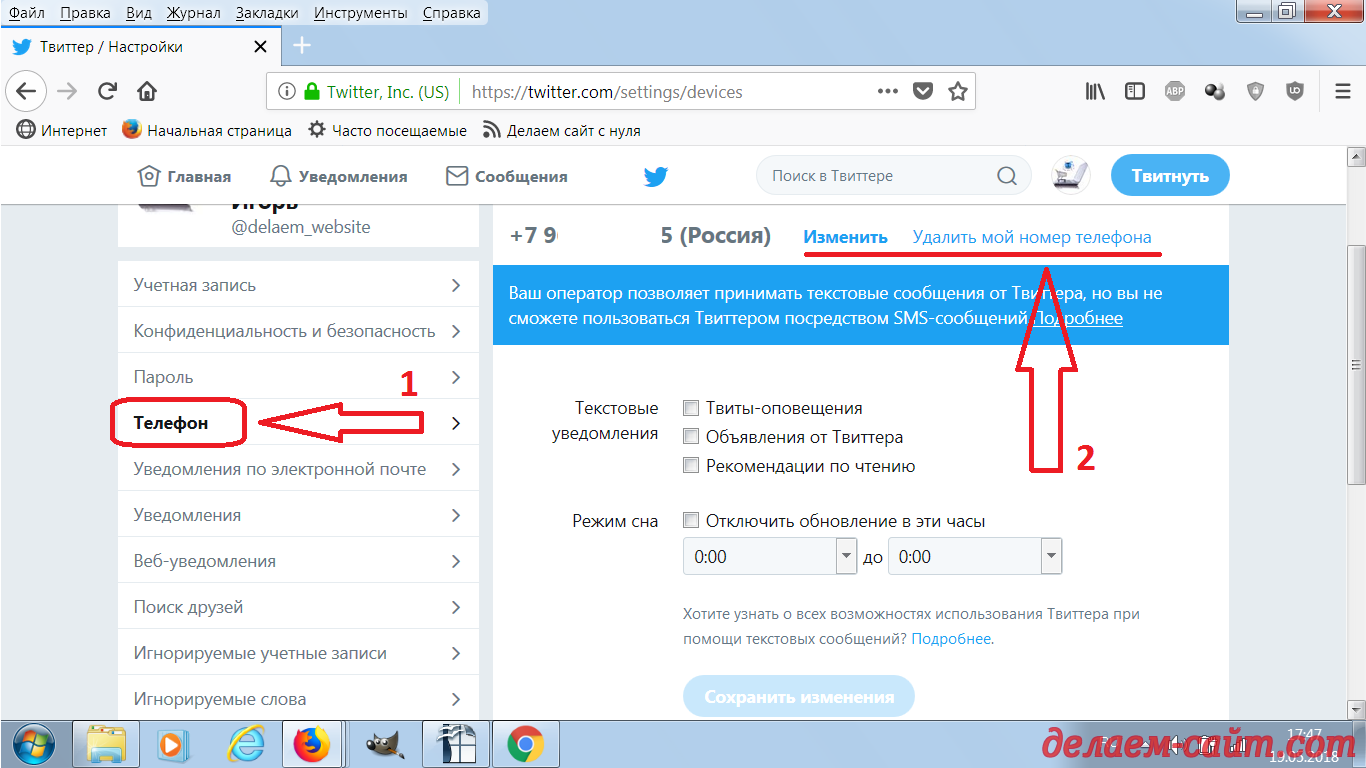Open the Игнорируемые слова settings section
Viewport: 1366px width, 768px height.
point(298,697)
